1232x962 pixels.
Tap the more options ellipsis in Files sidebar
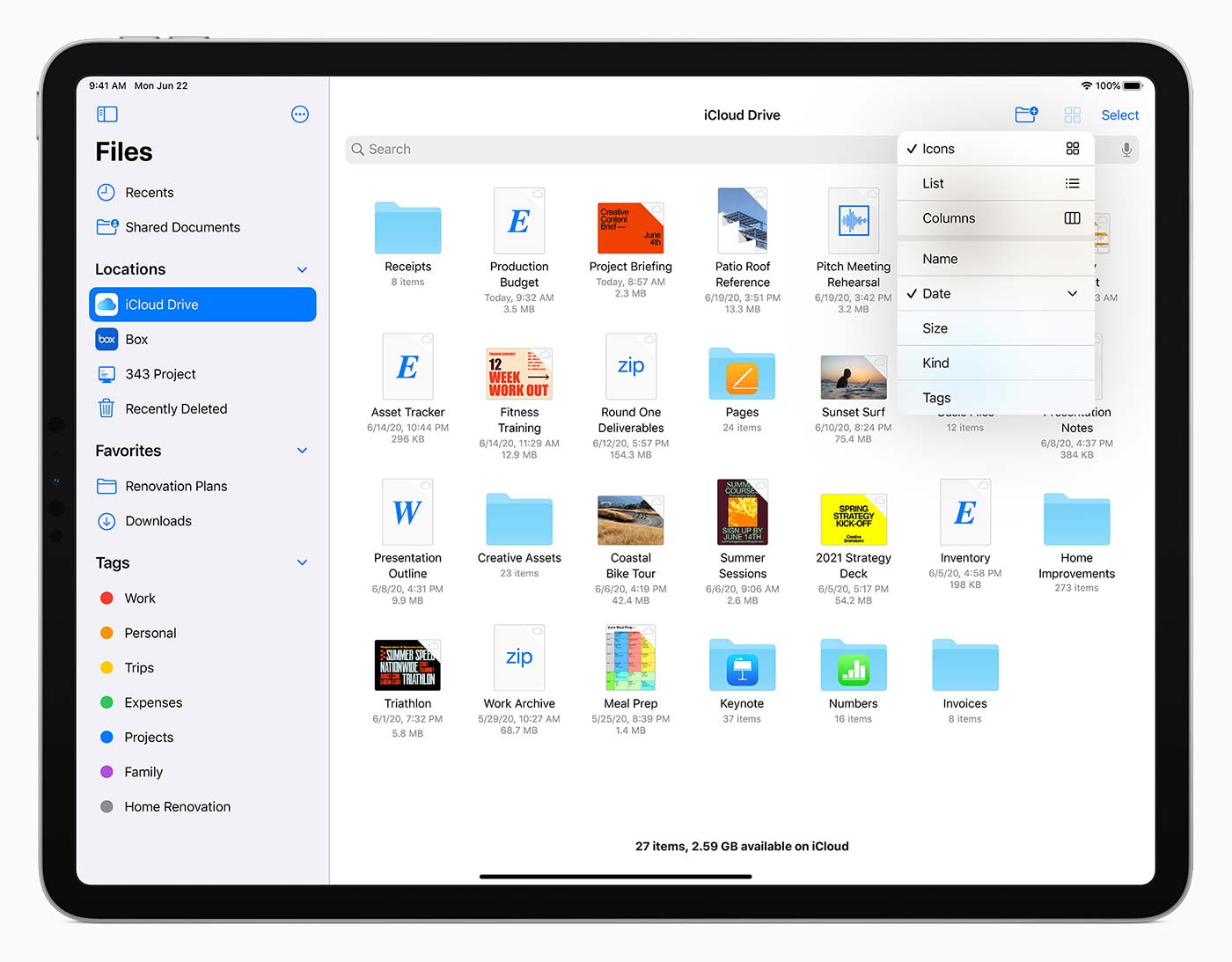pyautogui.click(x=299, y=114)
